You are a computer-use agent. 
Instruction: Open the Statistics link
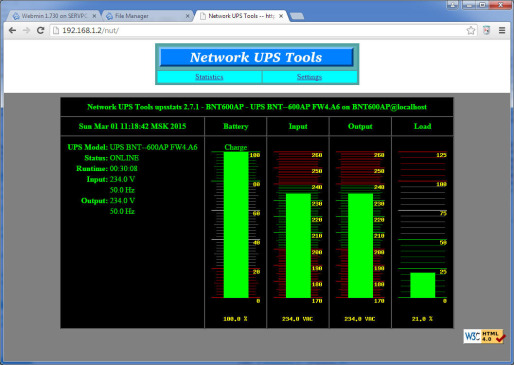(x=209, y=77)
